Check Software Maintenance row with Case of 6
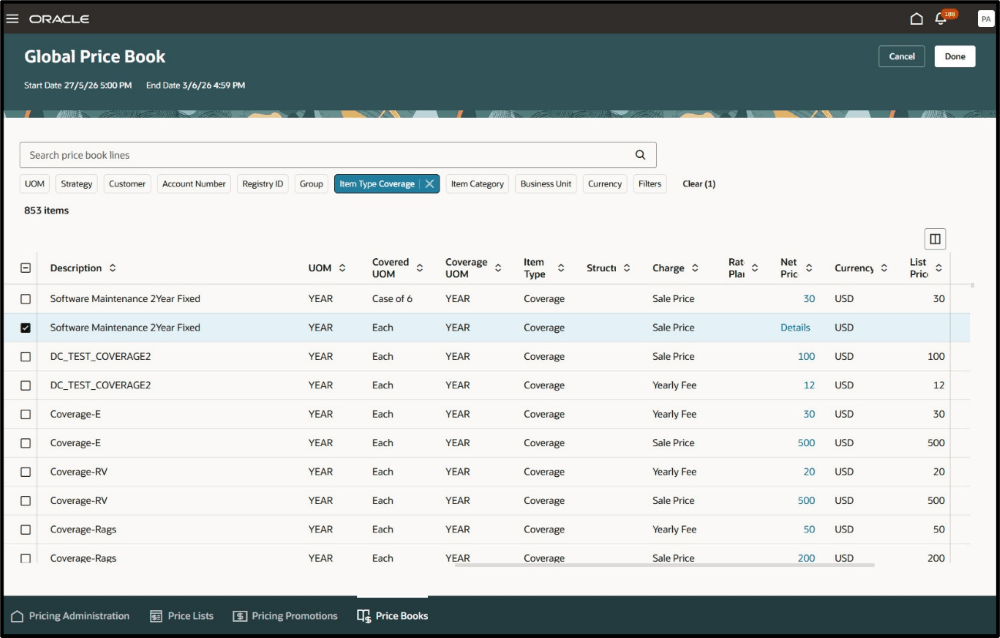The image size is (1000, 638). [26, 299]
